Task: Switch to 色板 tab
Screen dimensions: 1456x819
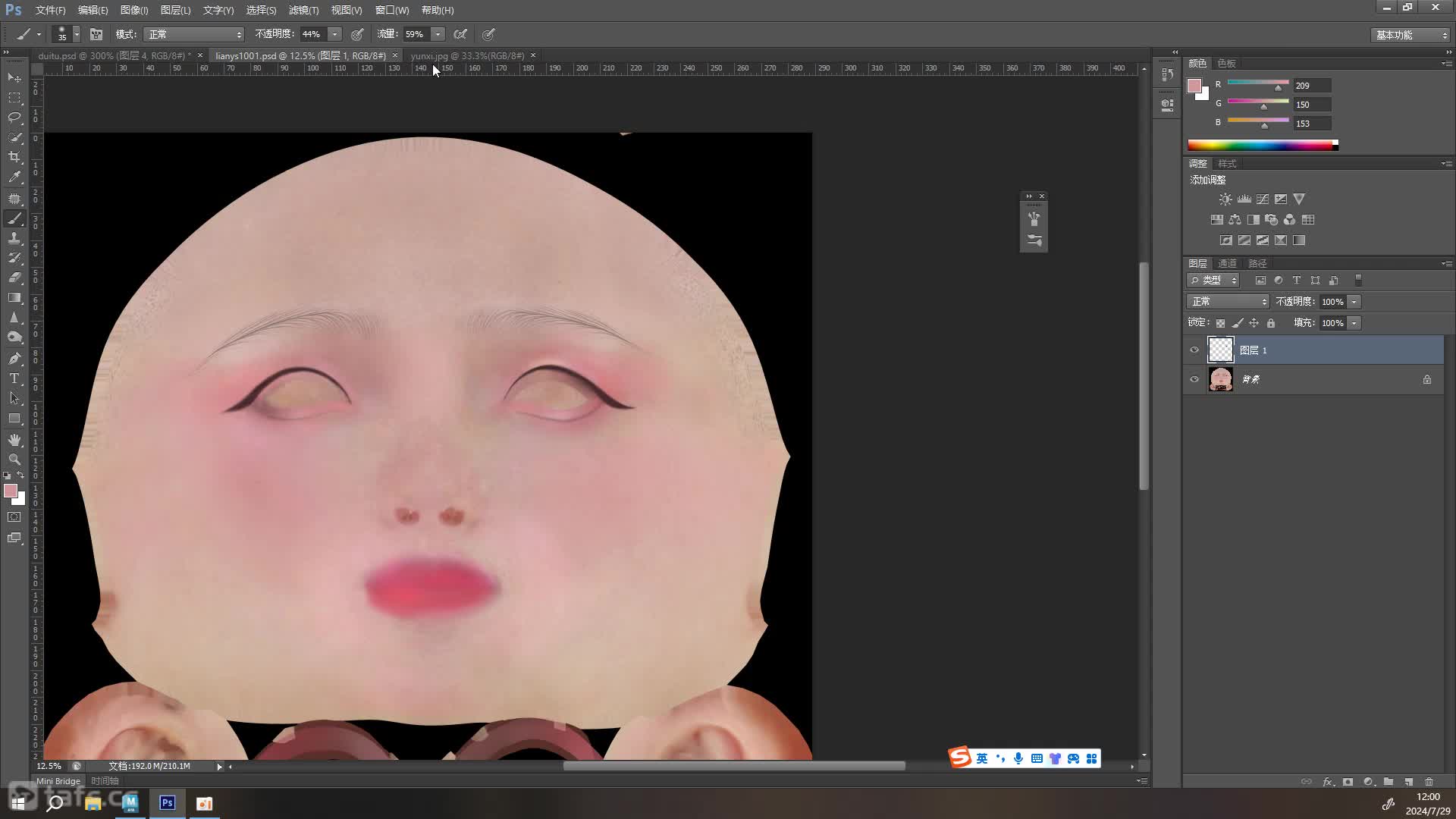Action: tap(1226, 64)
